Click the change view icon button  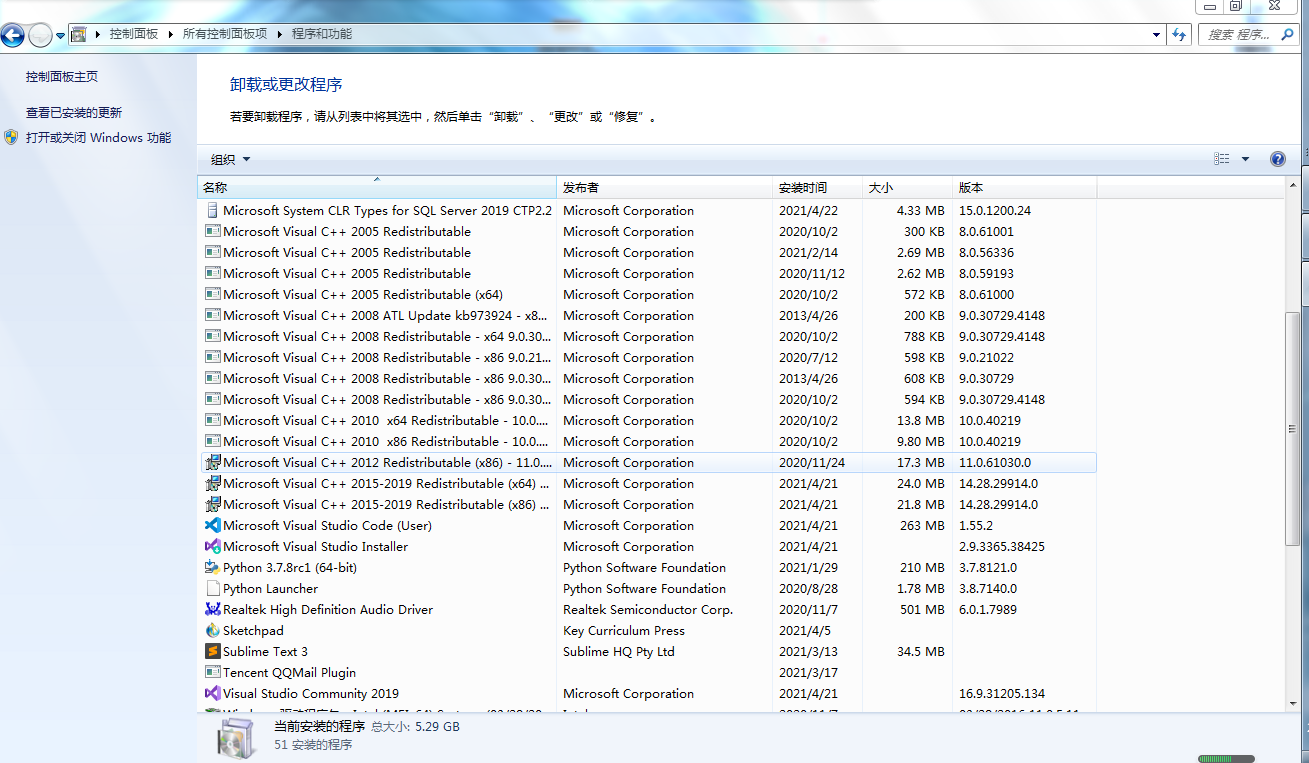coord(1222,159)
